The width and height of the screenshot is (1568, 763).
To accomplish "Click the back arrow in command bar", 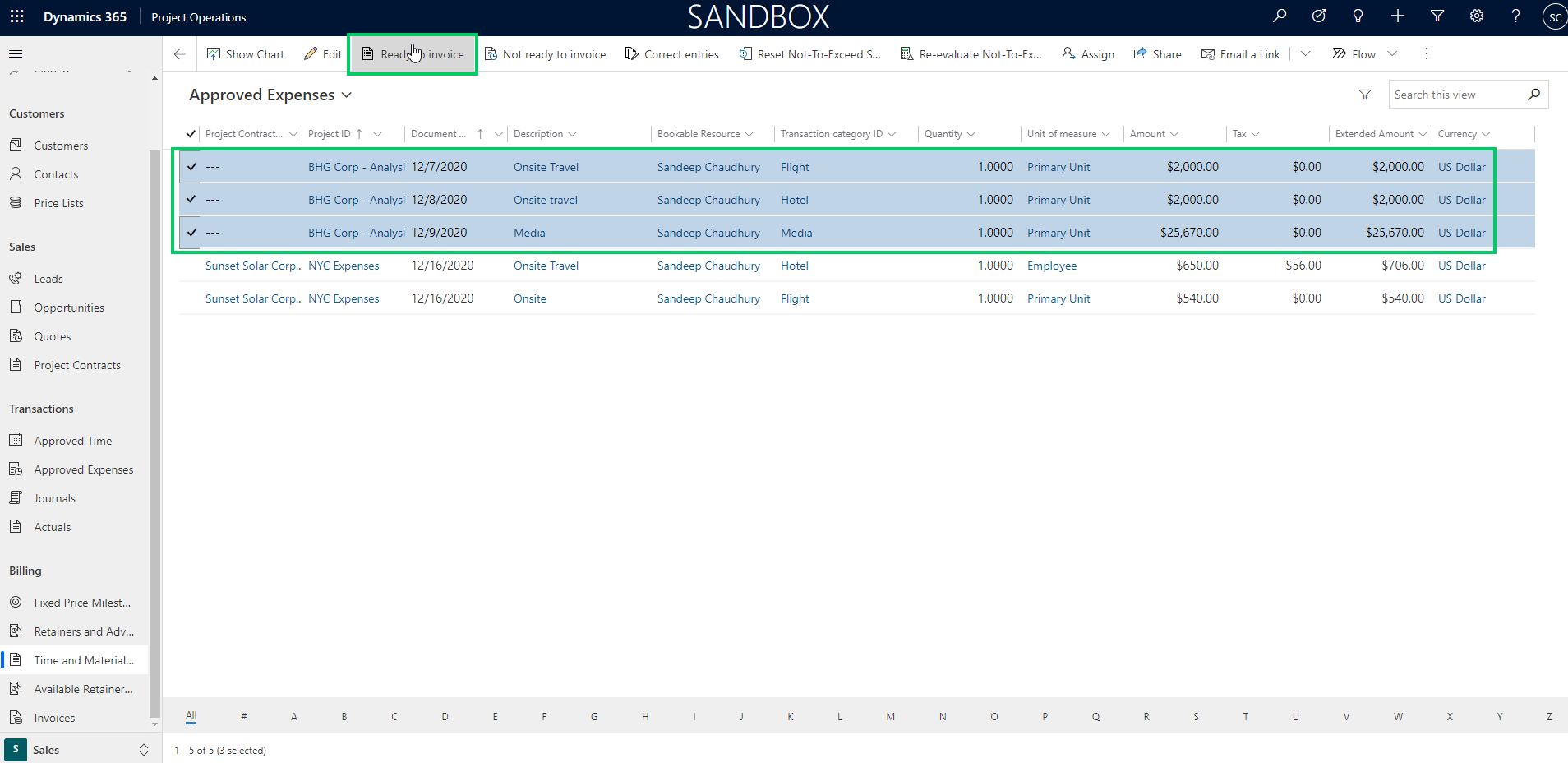I will (180, 54).
